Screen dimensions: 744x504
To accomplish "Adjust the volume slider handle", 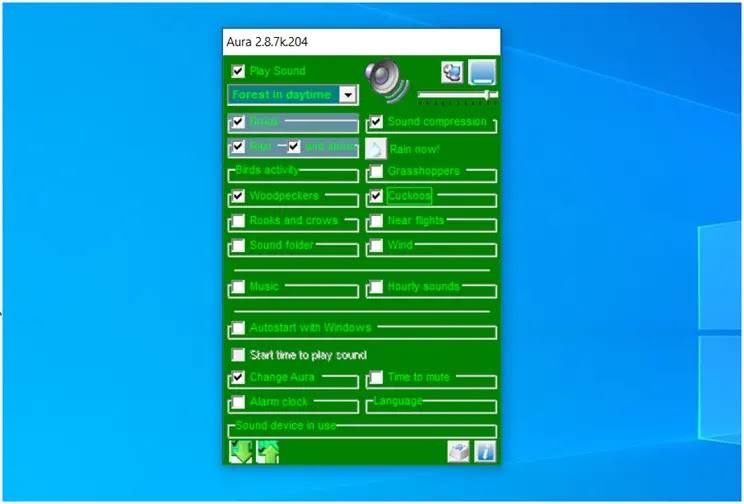I will click(487, 95).
